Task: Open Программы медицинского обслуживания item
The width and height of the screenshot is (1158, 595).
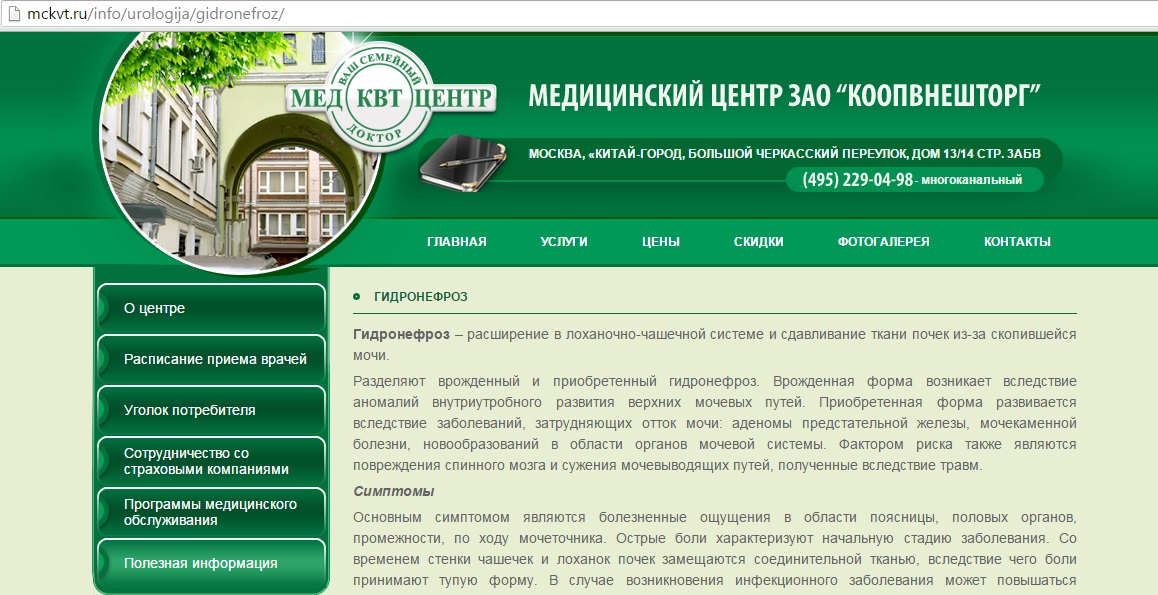Action: point(211,512)
